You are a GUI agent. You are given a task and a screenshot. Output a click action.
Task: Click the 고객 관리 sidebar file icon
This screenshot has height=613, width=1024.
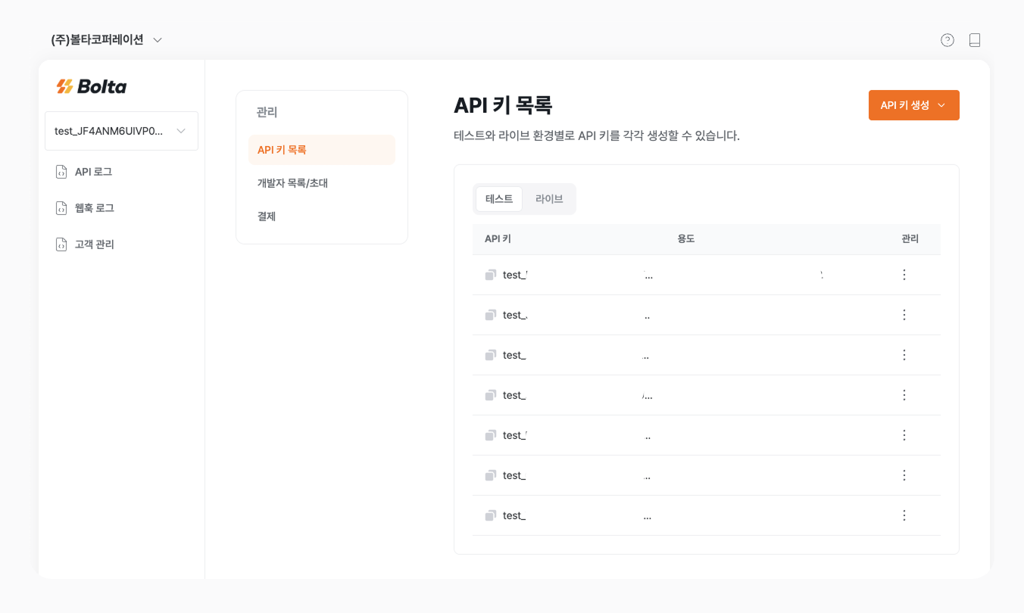coord(61,244)
